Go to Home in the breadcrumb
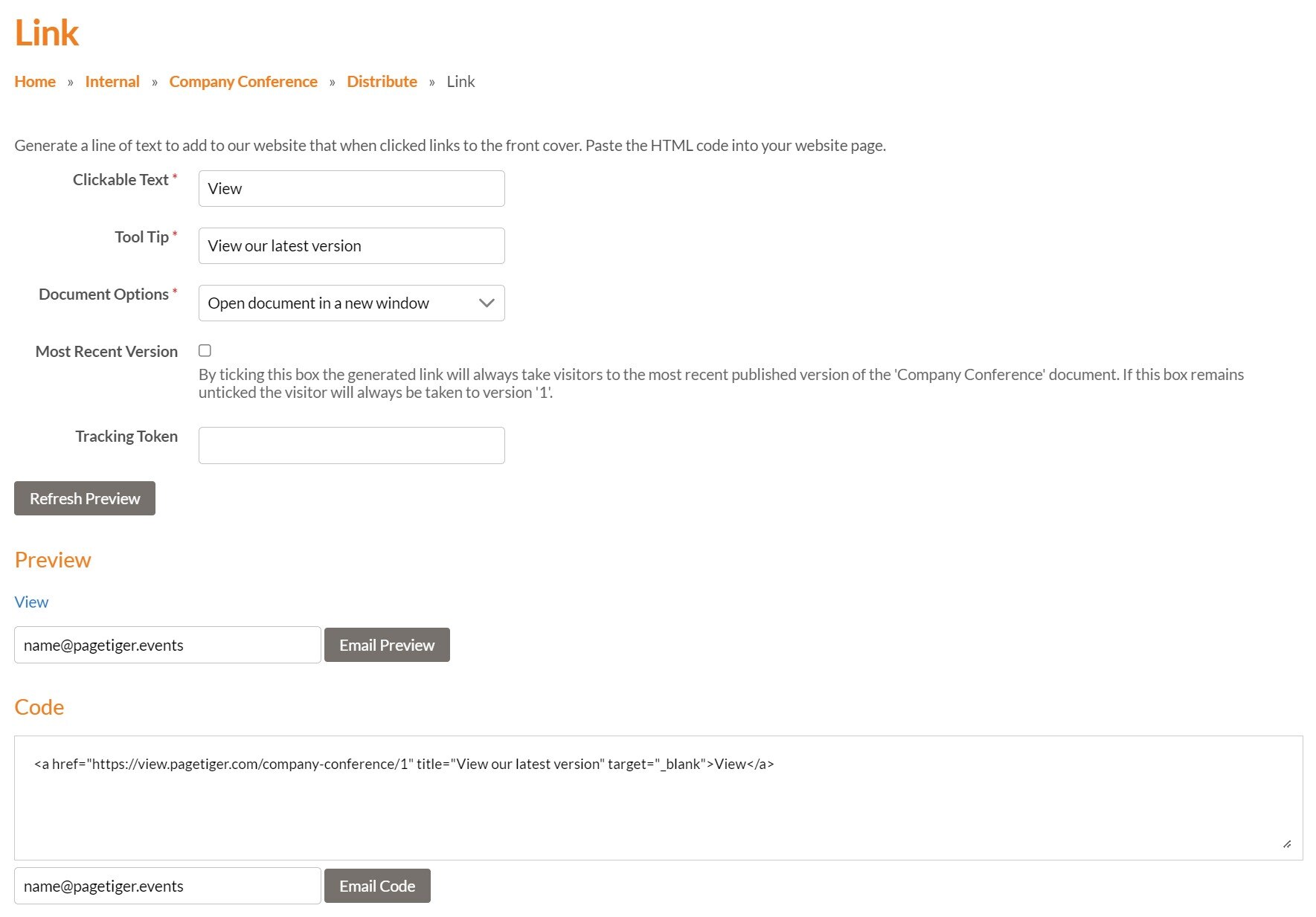Viewport: 1316px width, 917px height. (35, 82)
